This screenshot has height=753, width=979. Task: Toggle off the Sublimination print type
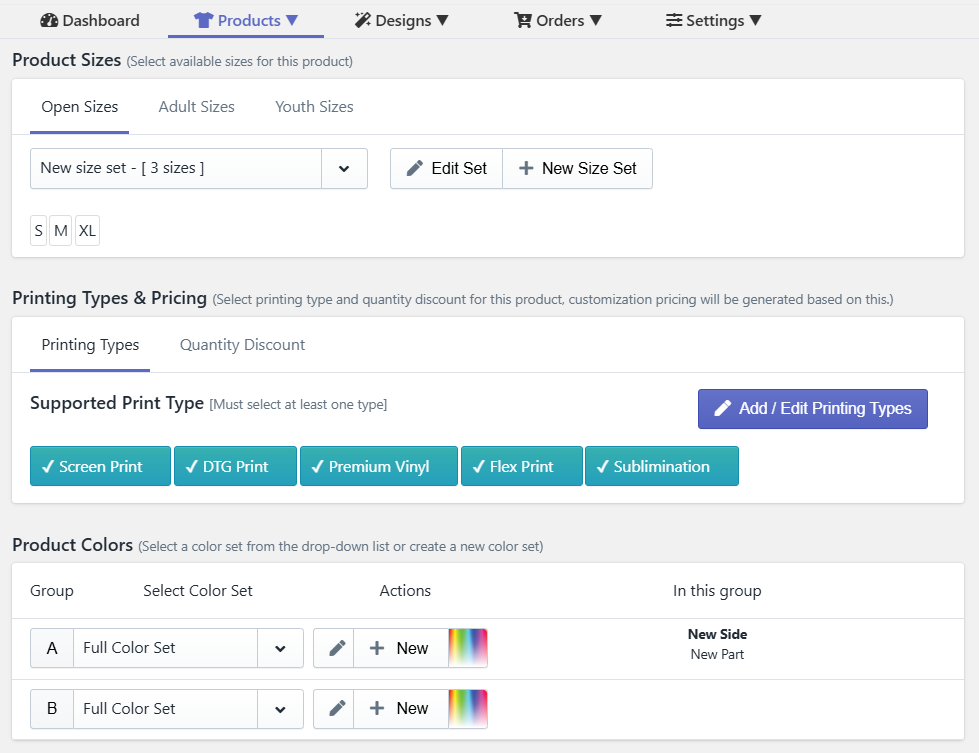pos(661,466)
